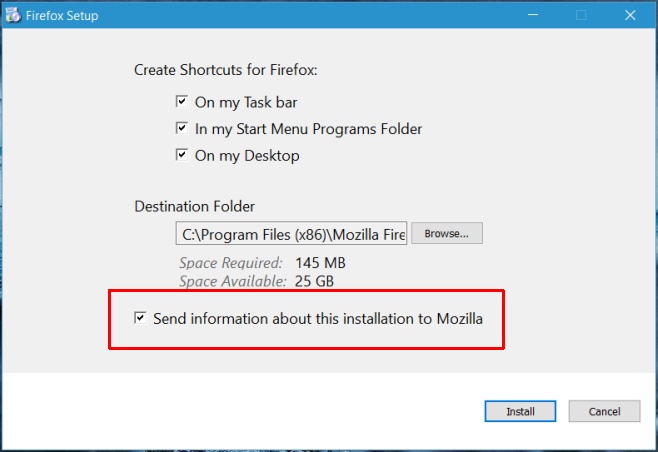Click the Destination Folder label
The width and height of the screenshot is (658, 452).
(194, 206)
